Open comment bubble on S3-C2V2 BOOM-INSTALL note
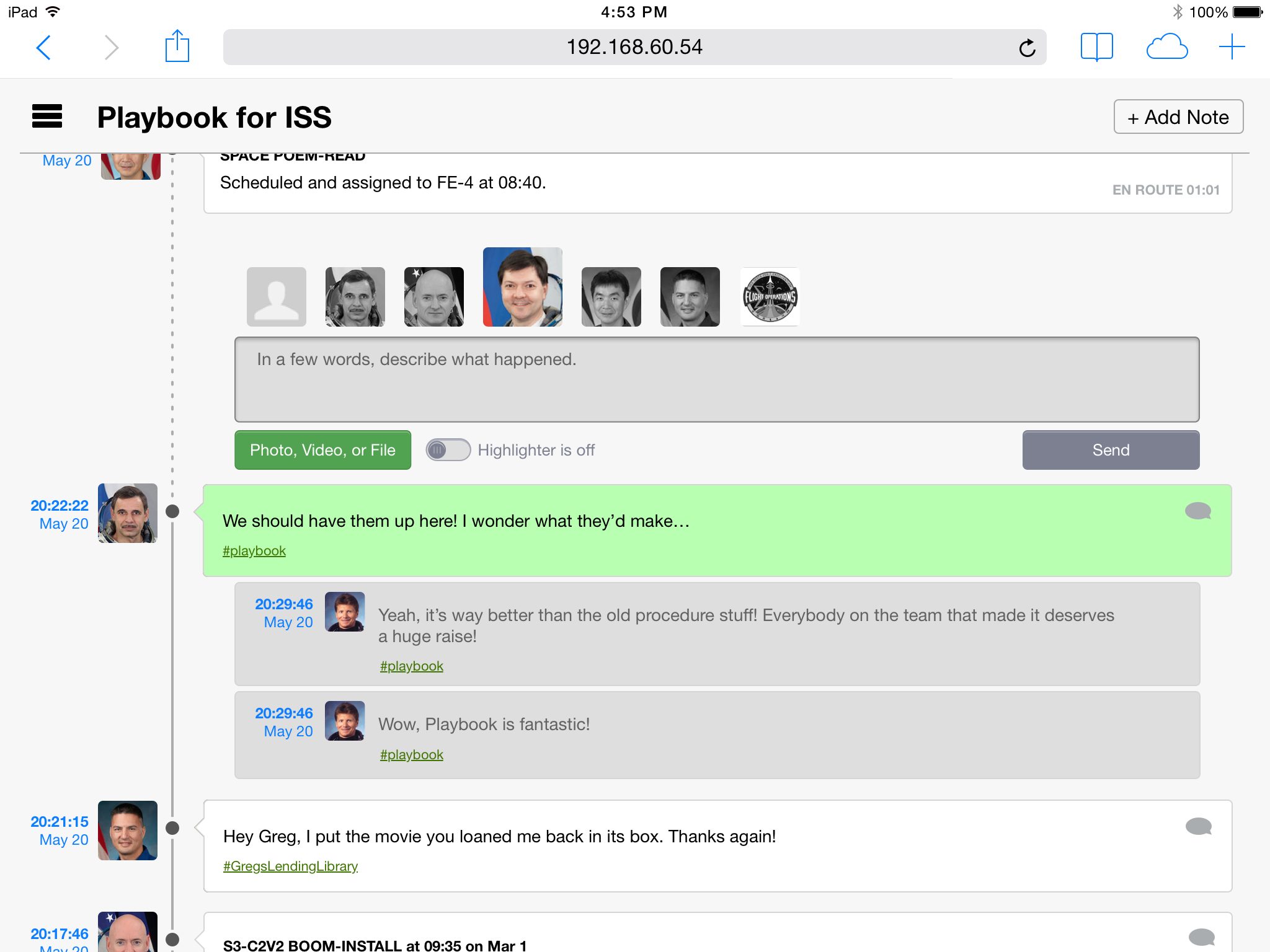 tap(1201, 937)
